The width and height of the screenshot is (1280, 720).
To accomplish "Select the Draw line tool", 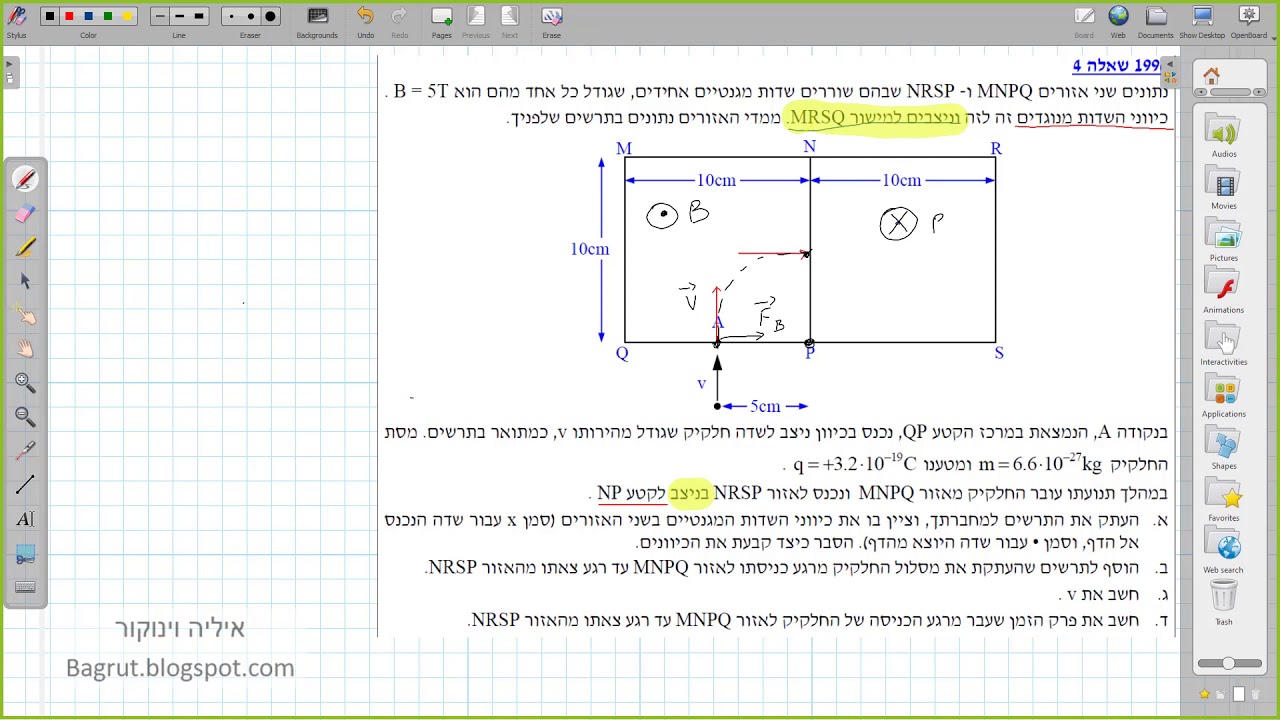I will [26, 485].
